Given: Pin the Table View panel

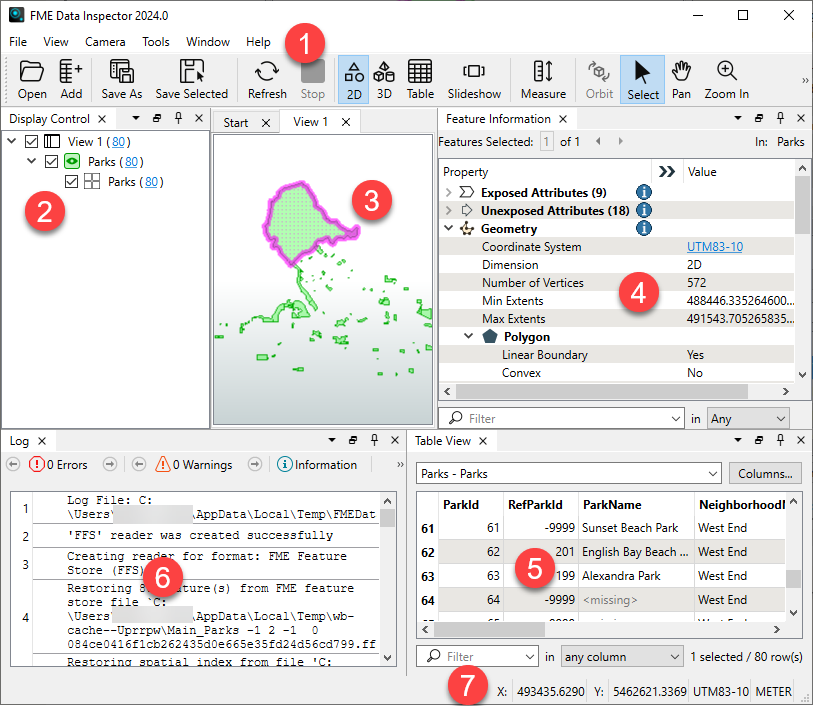Looking at the screenshot, I should coord(780,440).
